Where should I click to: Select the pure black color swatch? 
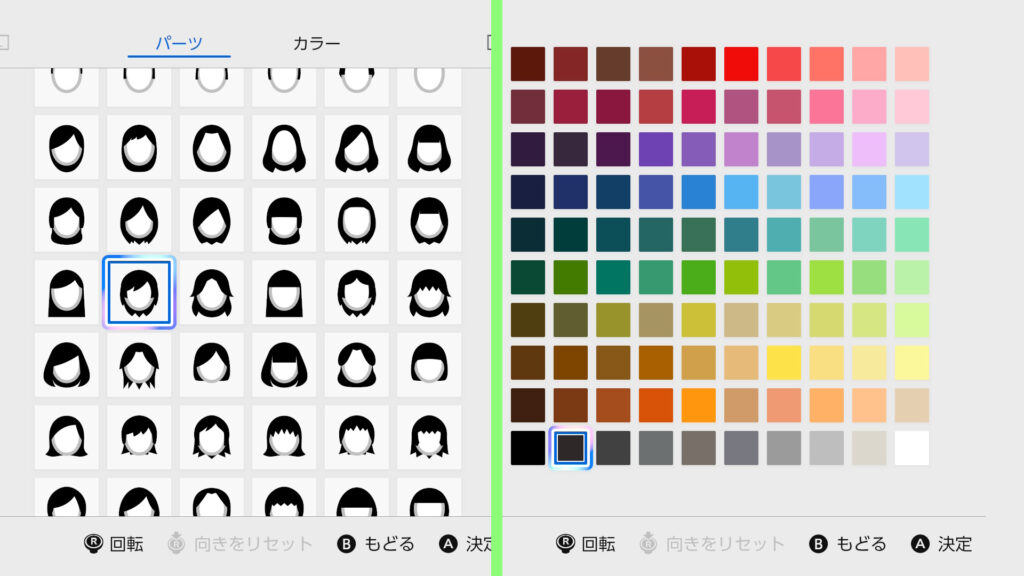coord(527,448)
